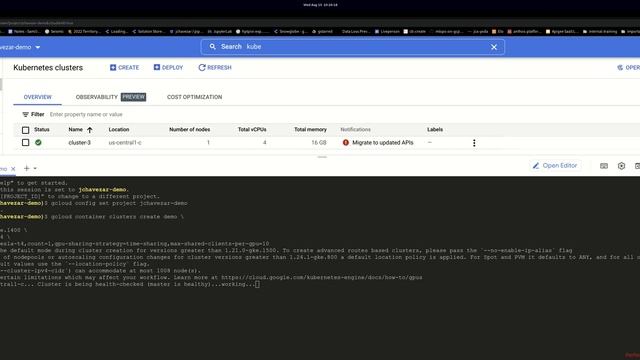The height and width of the screenshot is (360, 640).
Task: Click the Total vCPUs column header
Action: 252,129
